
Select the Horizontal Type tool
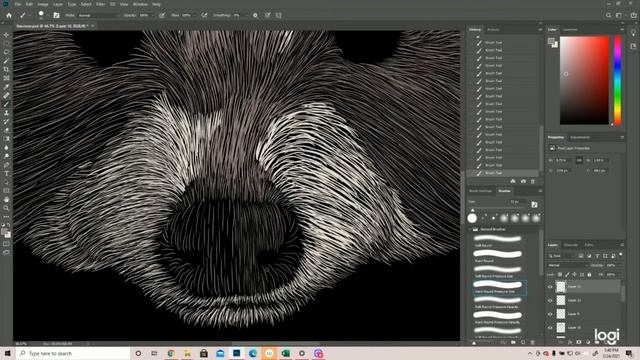(6, 173)
